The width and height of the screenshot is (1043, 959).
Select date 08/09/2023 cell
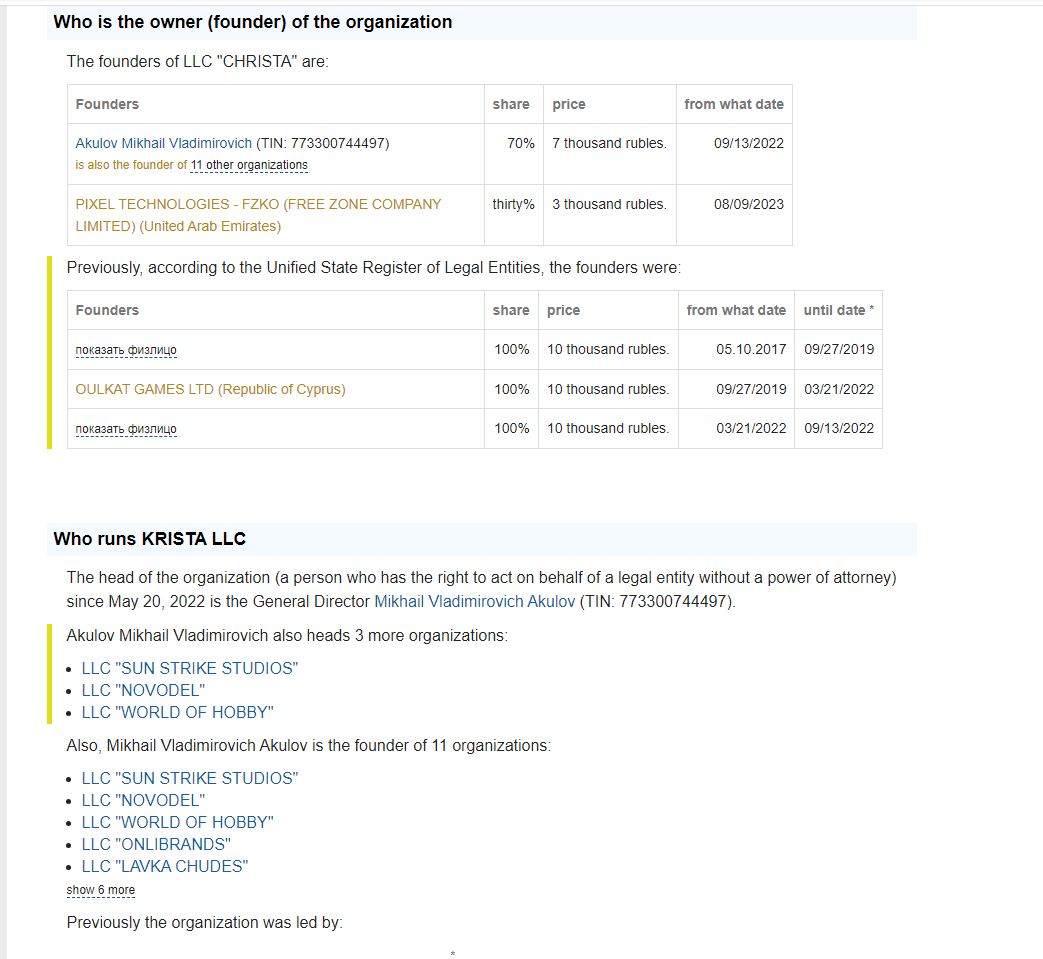(x=734, y=215)
